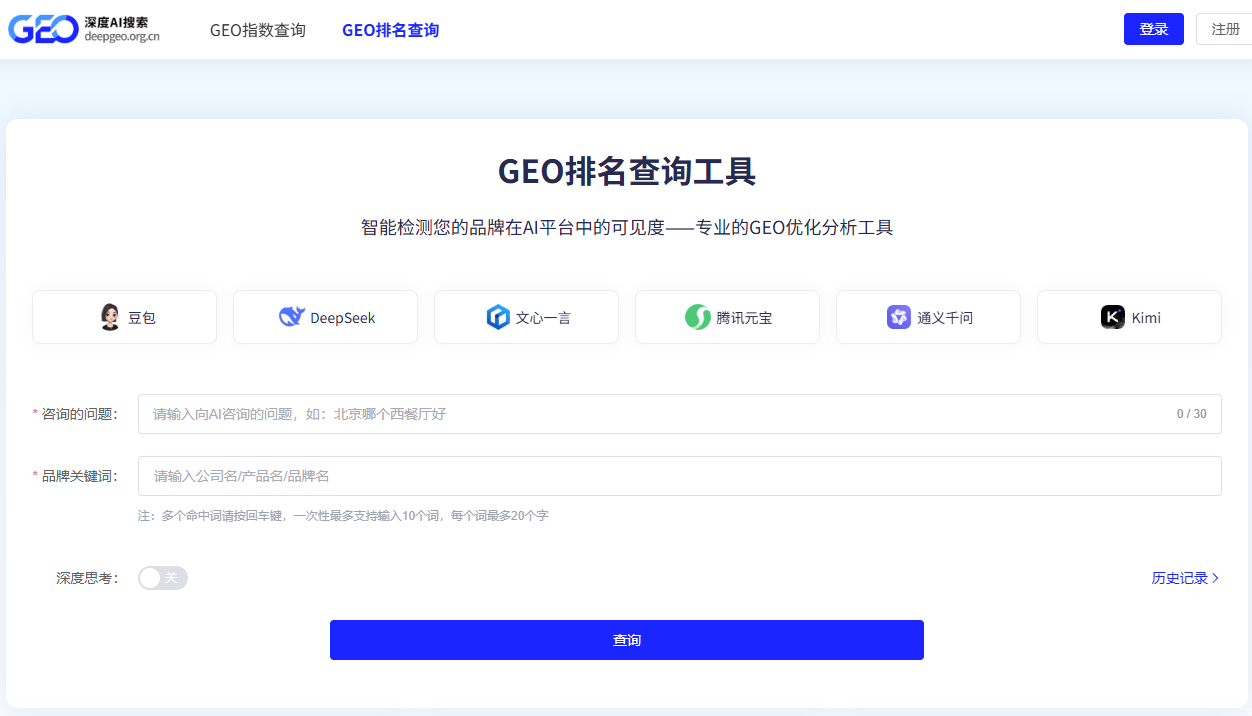Open the GEO指数查询 tab

tap(258, 30)
